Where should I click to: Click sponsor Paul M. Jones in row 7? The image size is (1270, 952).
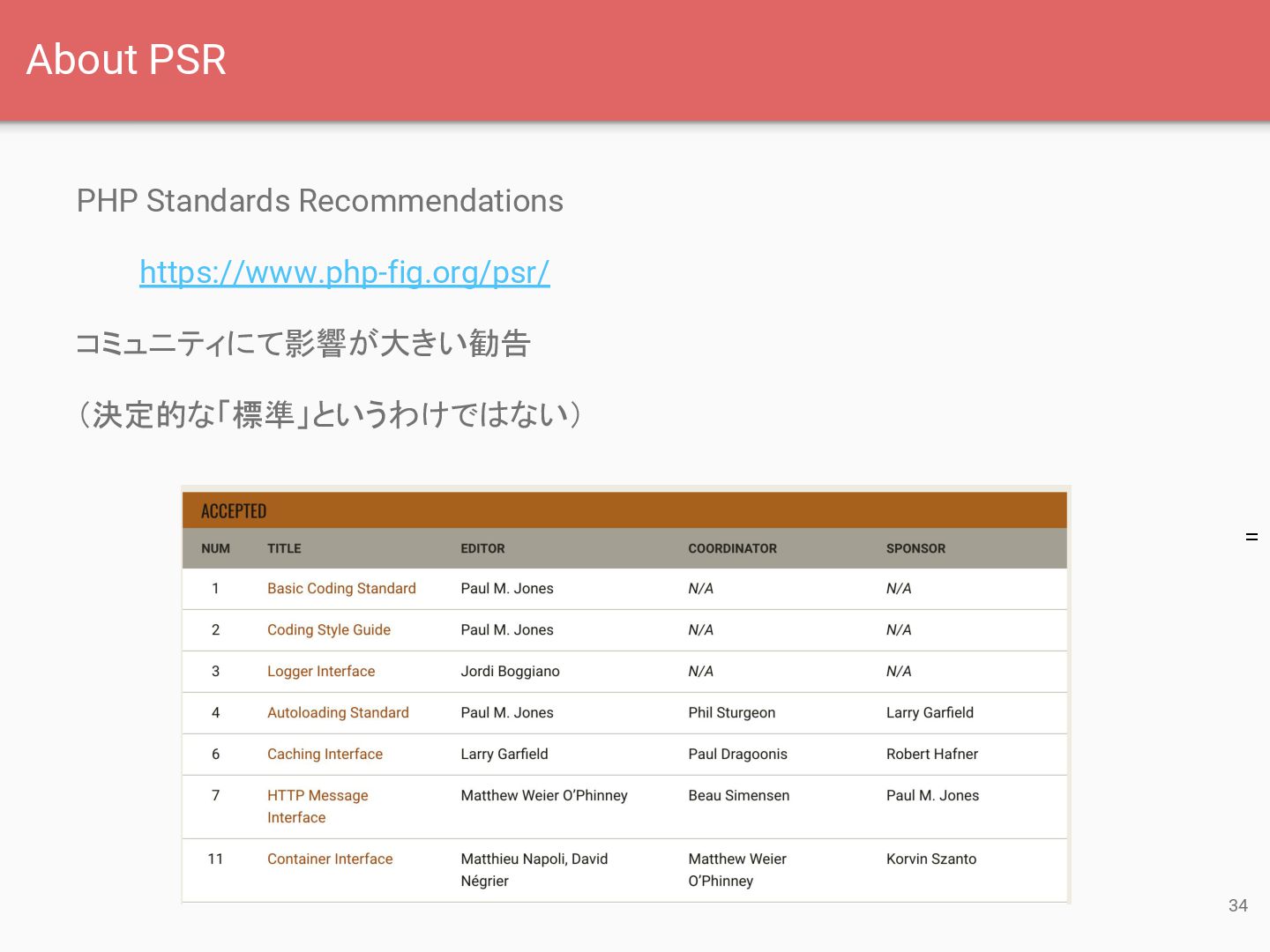pos(932,795)
